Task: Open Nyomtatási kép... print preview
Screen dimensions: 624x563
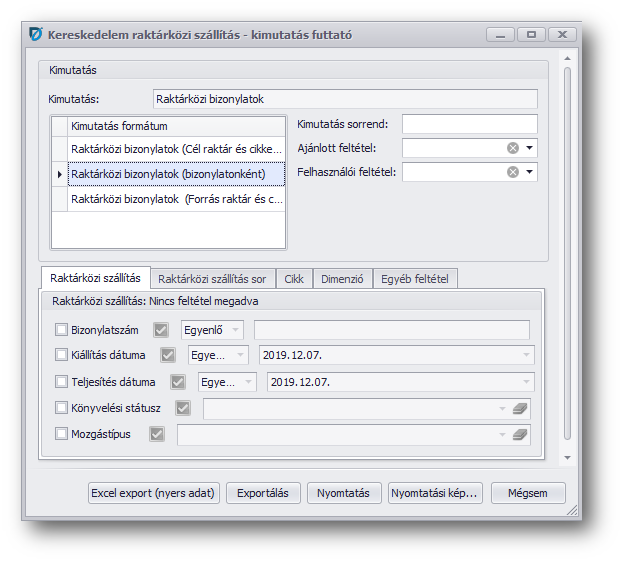Action: (435, 493)
